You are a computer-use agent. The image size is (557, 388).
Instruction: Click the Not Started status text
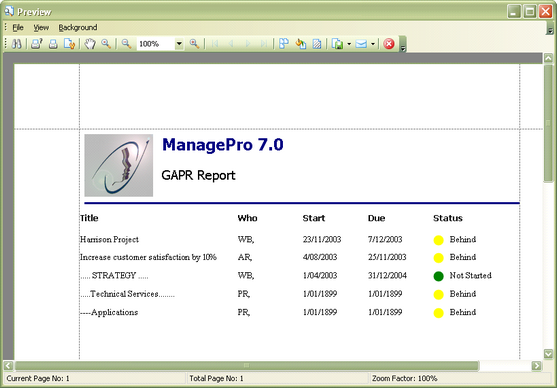(470, 275)
